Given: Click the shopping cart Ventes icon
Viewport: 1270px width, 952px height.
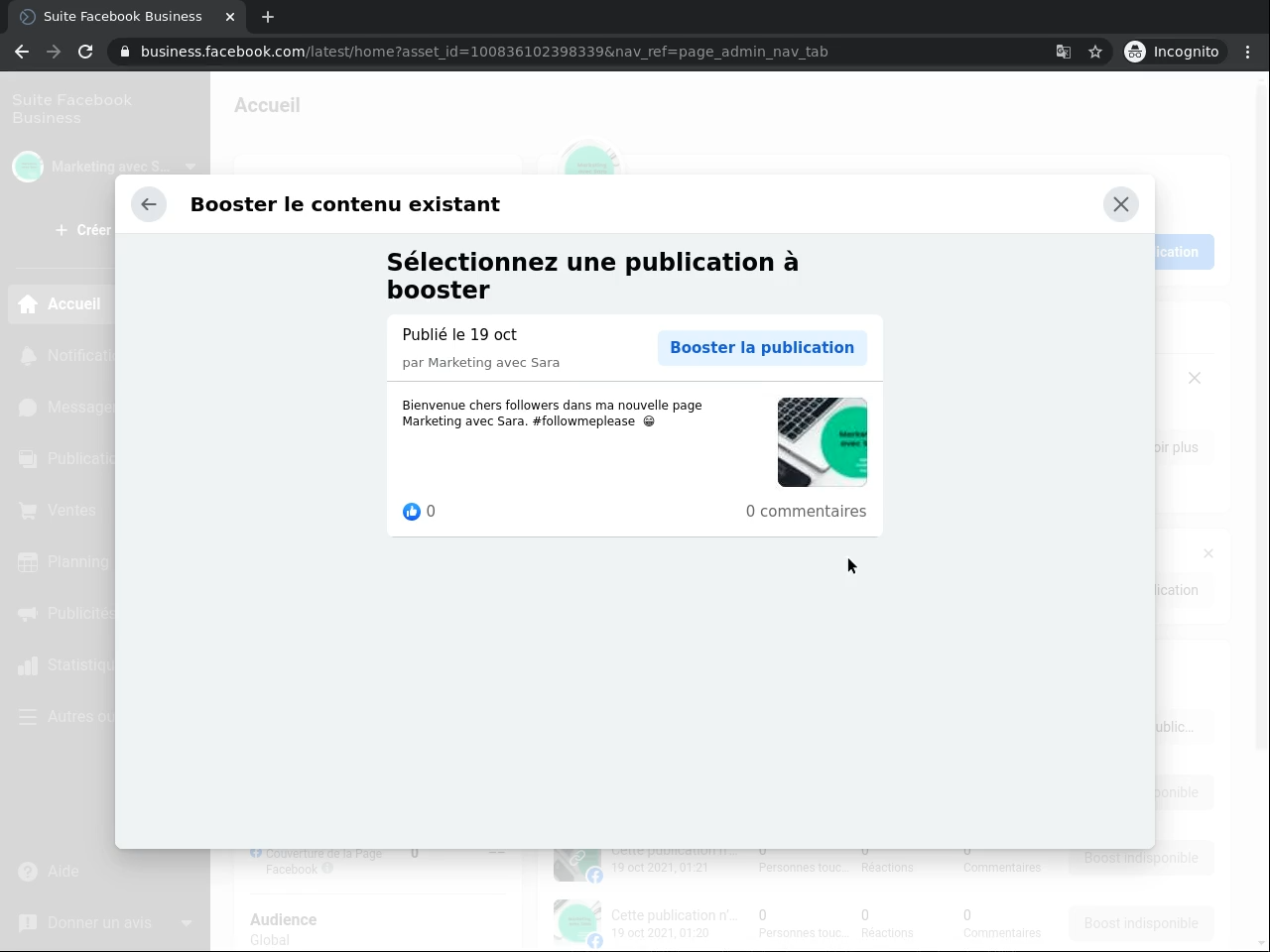Looking at the screenshot, I should tap(28, 511).
